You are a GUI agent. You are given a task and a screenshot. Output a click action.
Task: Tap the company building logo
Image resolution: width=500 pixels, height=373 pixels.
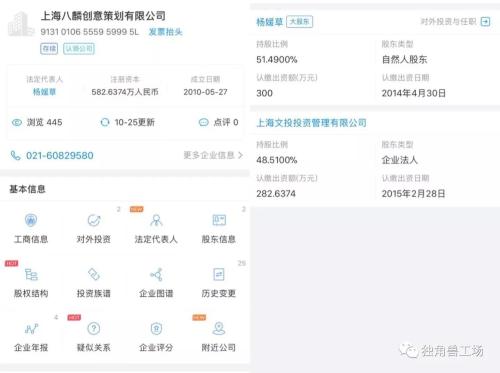click(21, 24)
